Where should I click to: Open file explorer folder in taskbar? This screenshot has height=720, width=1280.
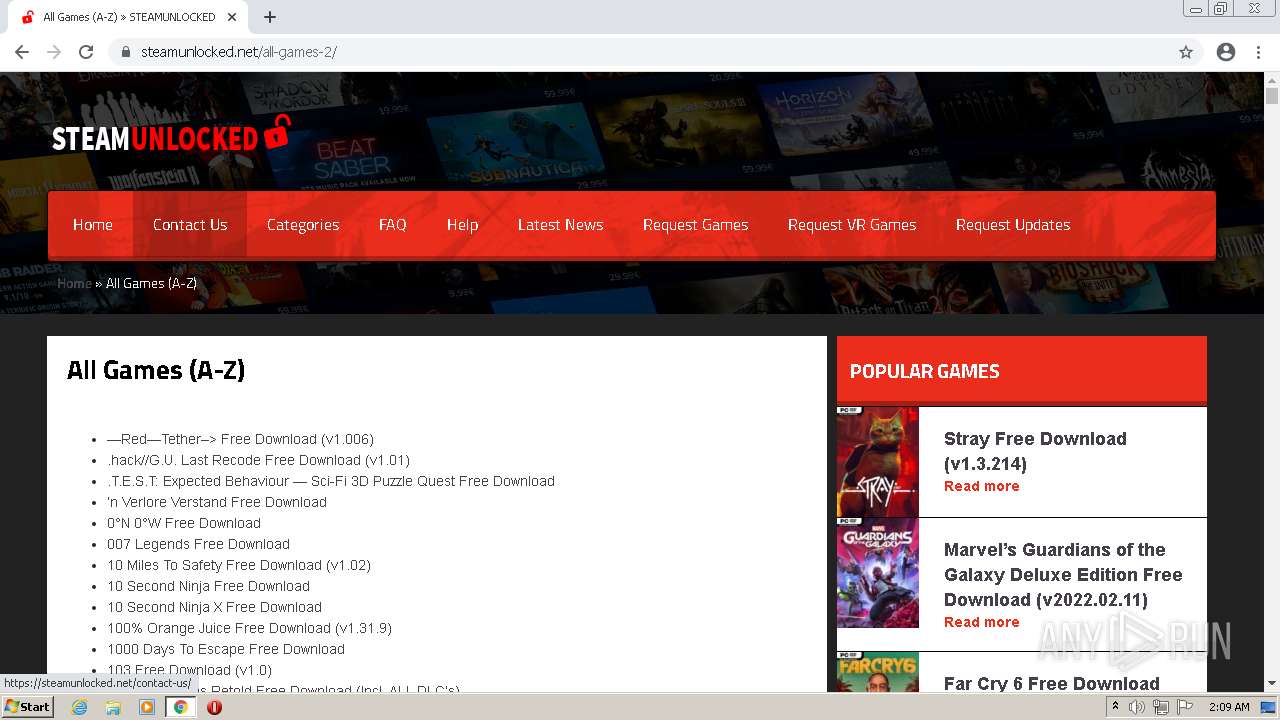pos(113,707)
